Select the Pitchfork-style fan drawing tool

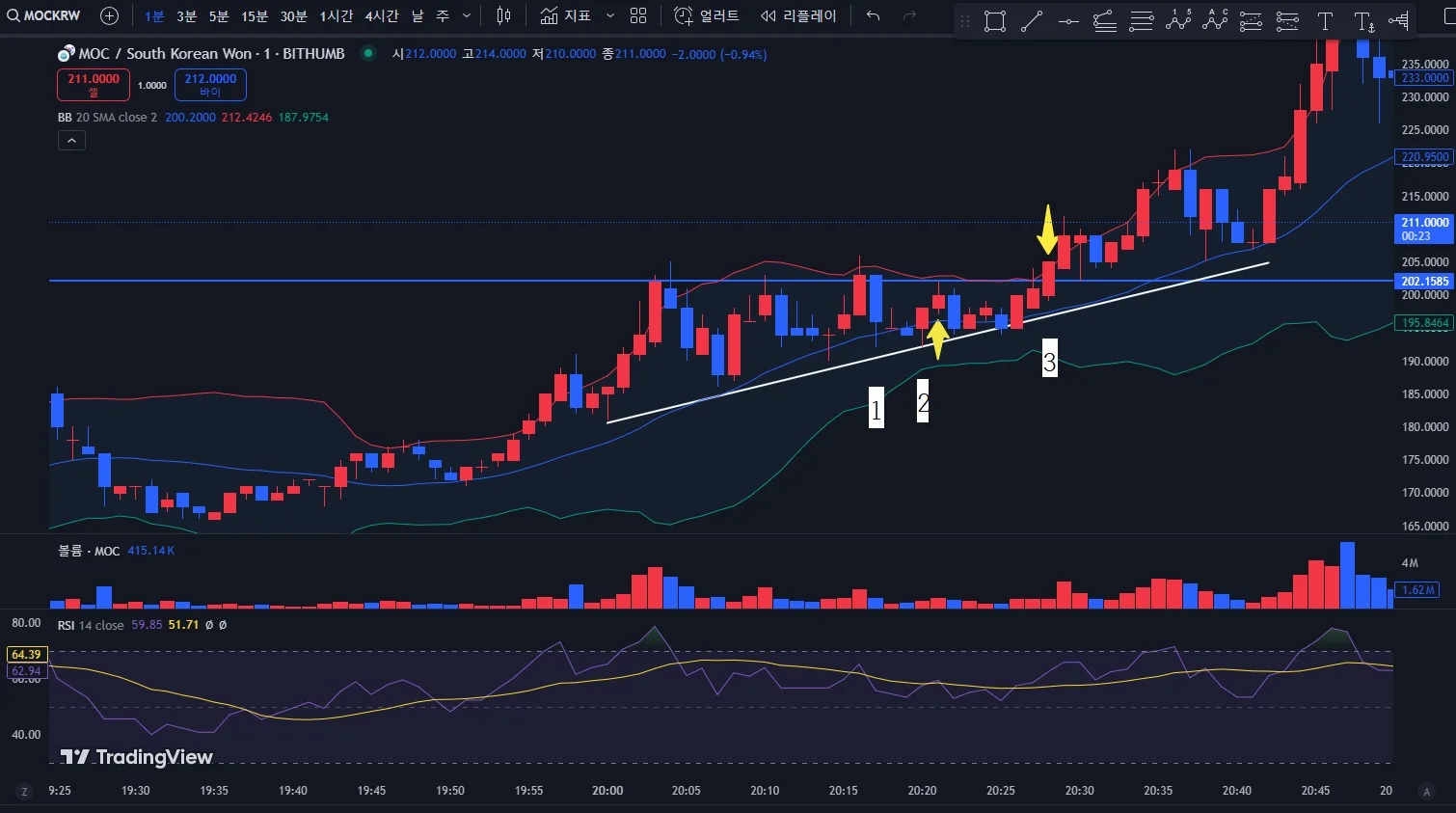coord(1105,21)
